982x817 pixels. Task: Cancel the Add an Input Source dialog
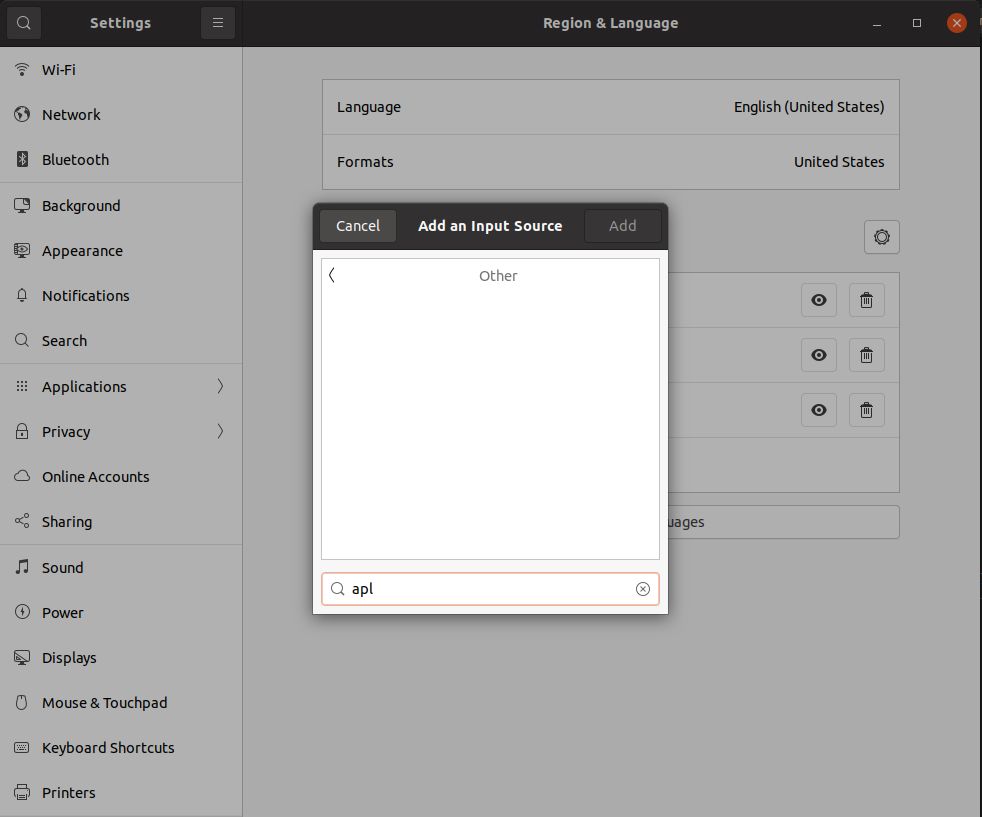coord(358,226)
